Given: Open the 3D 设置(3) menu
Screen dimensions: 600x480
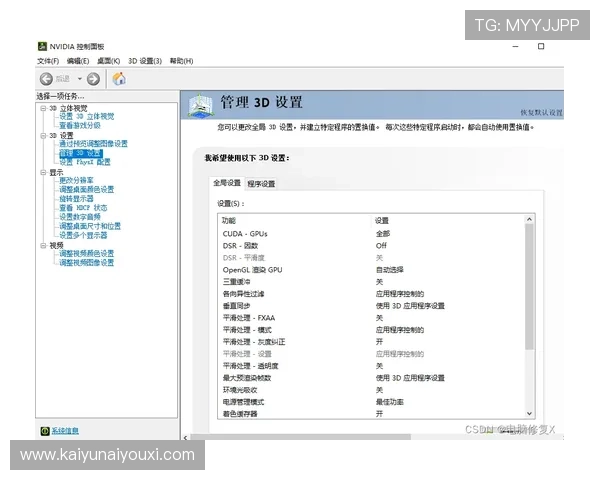Looking at the screenshot, I should coord(145,61).
